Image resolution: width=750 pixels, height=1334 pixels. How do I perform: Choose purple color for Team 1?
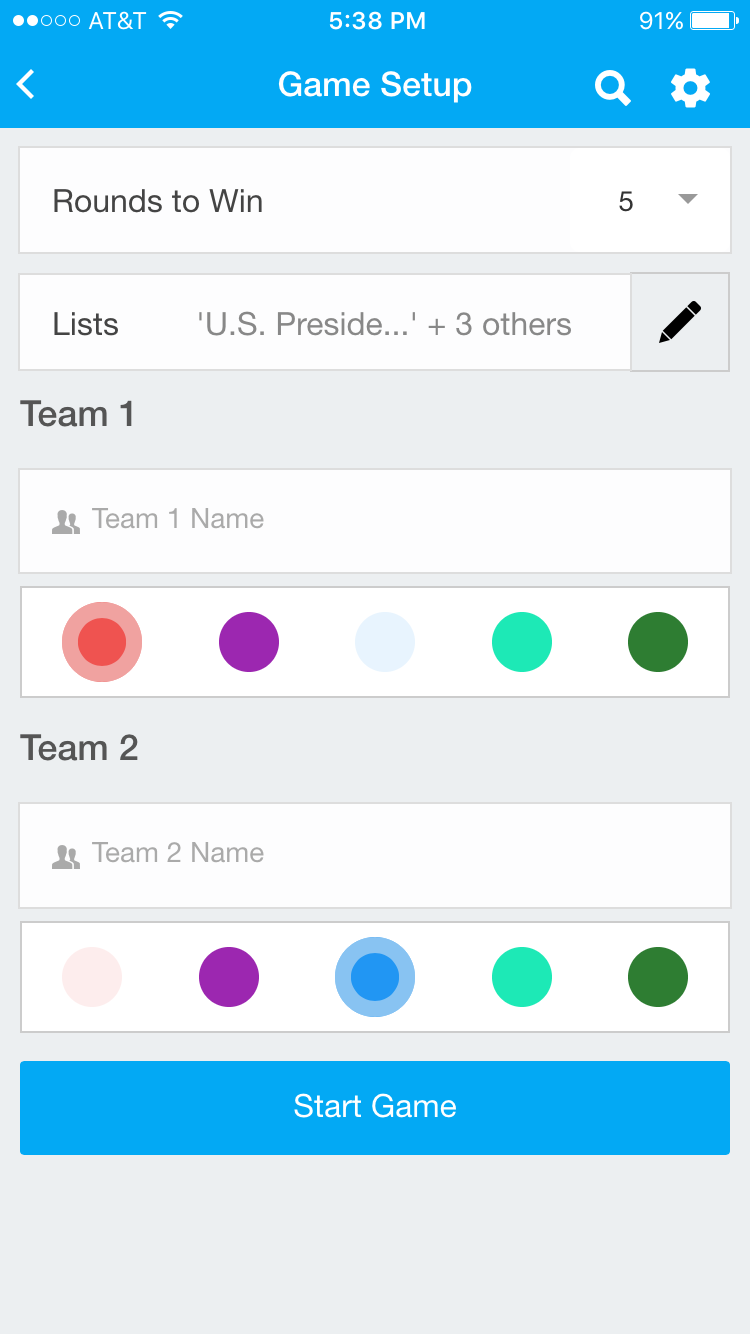pos(249,642)
